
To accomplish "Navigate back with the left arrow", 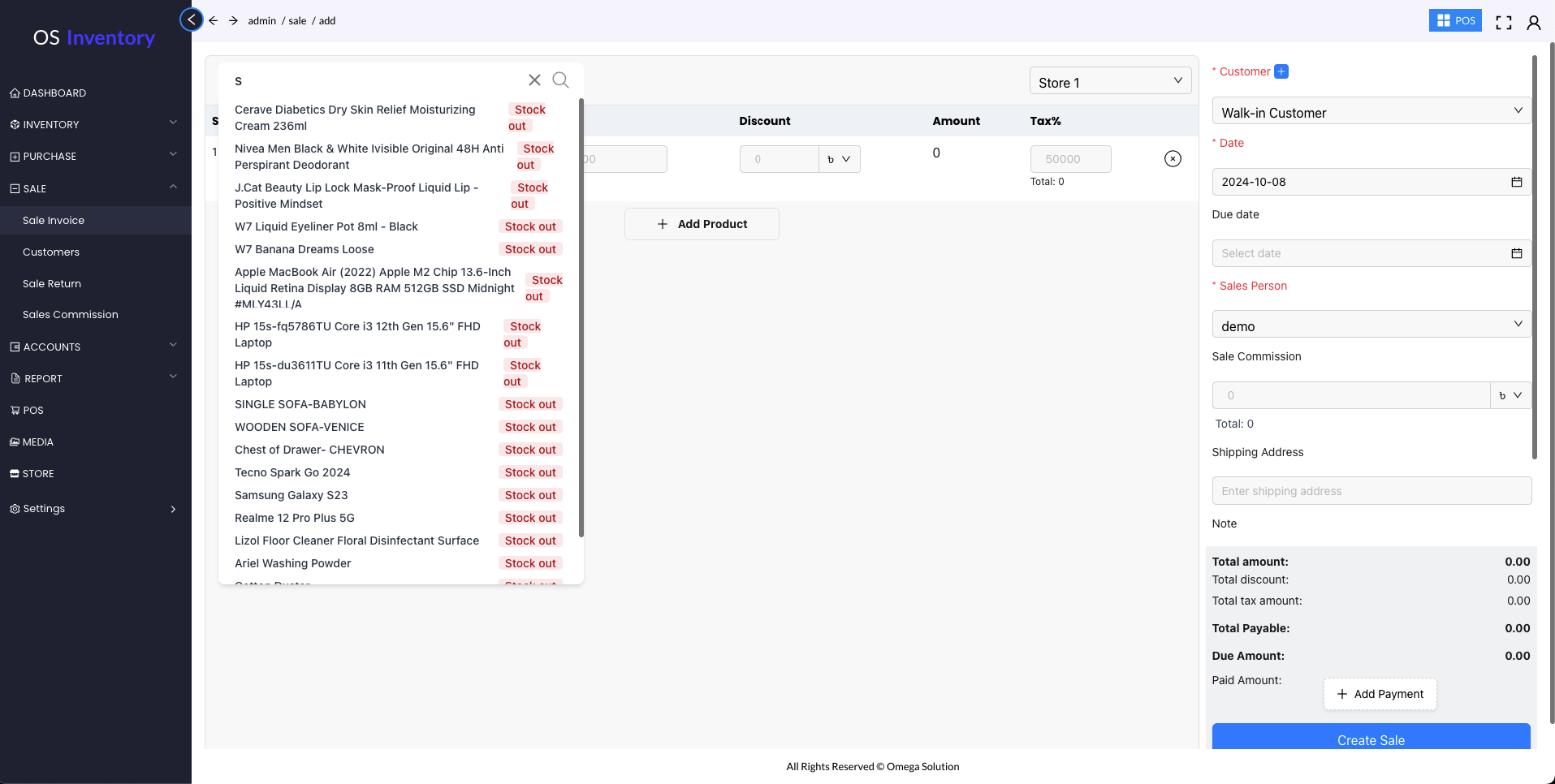I will pyautogui.click(x=214, y=21).
